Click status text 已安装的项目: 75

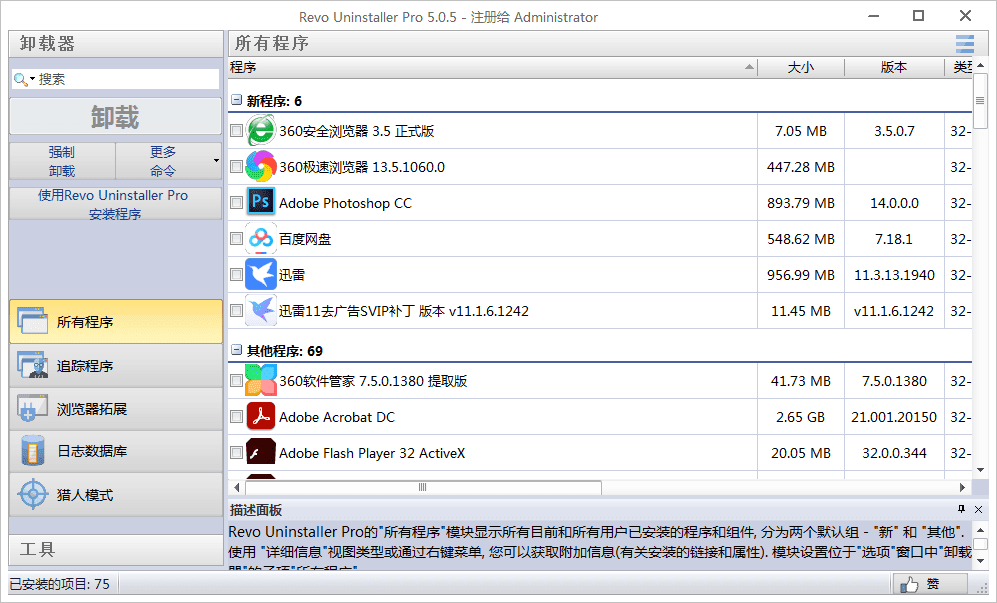[59, 584]
